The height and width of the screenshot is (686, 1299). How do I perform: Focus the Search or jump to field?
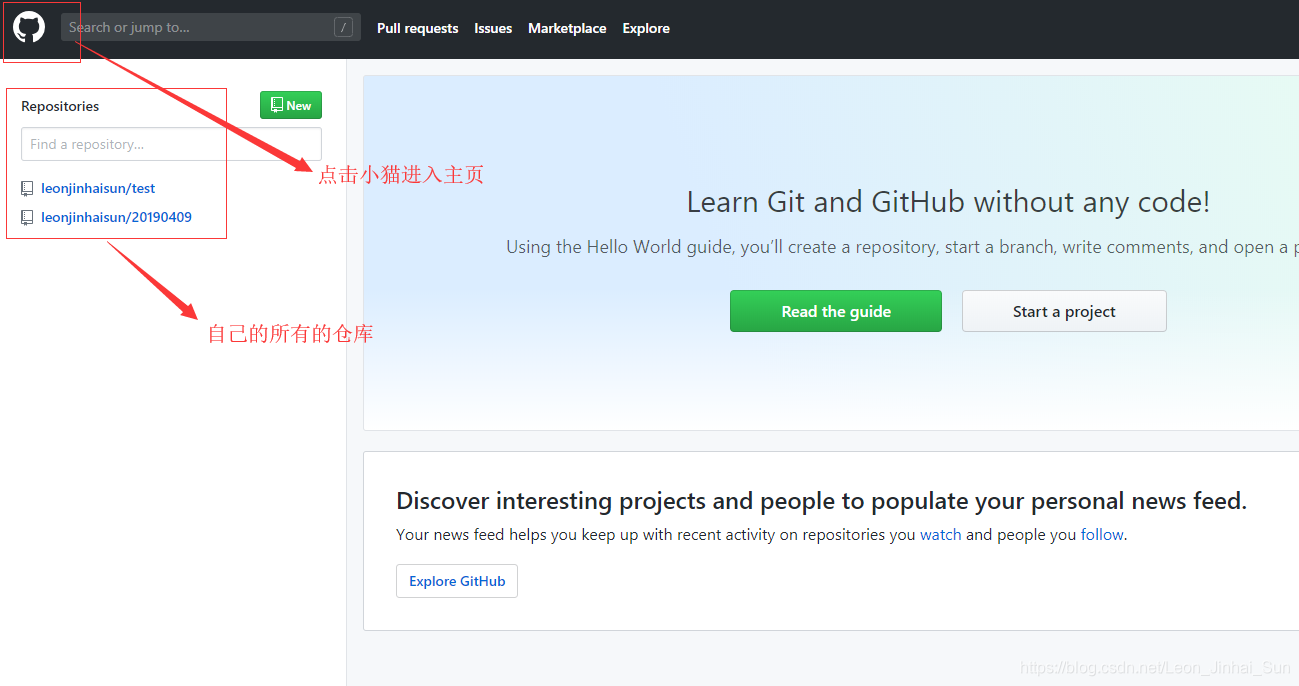pos(210,27)
